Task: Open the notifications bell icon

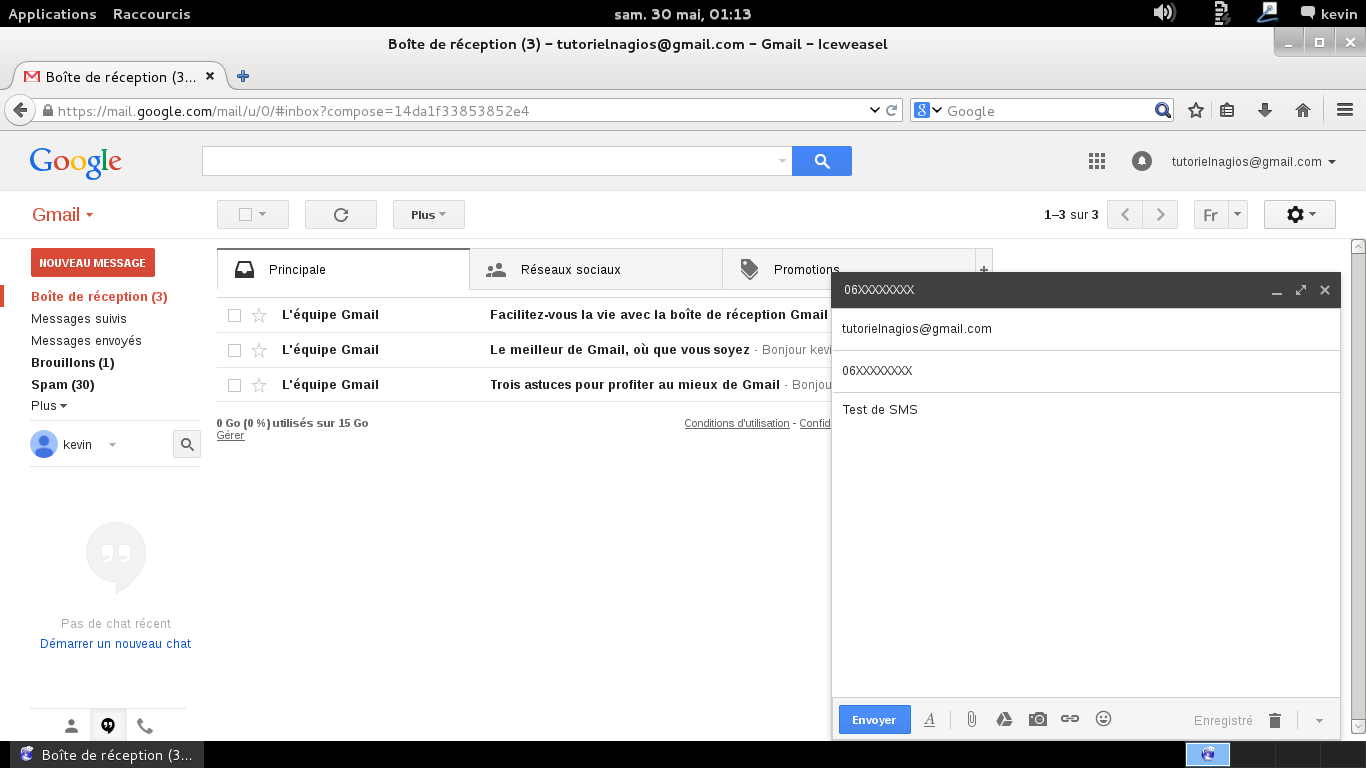Action: [1141, 161]
